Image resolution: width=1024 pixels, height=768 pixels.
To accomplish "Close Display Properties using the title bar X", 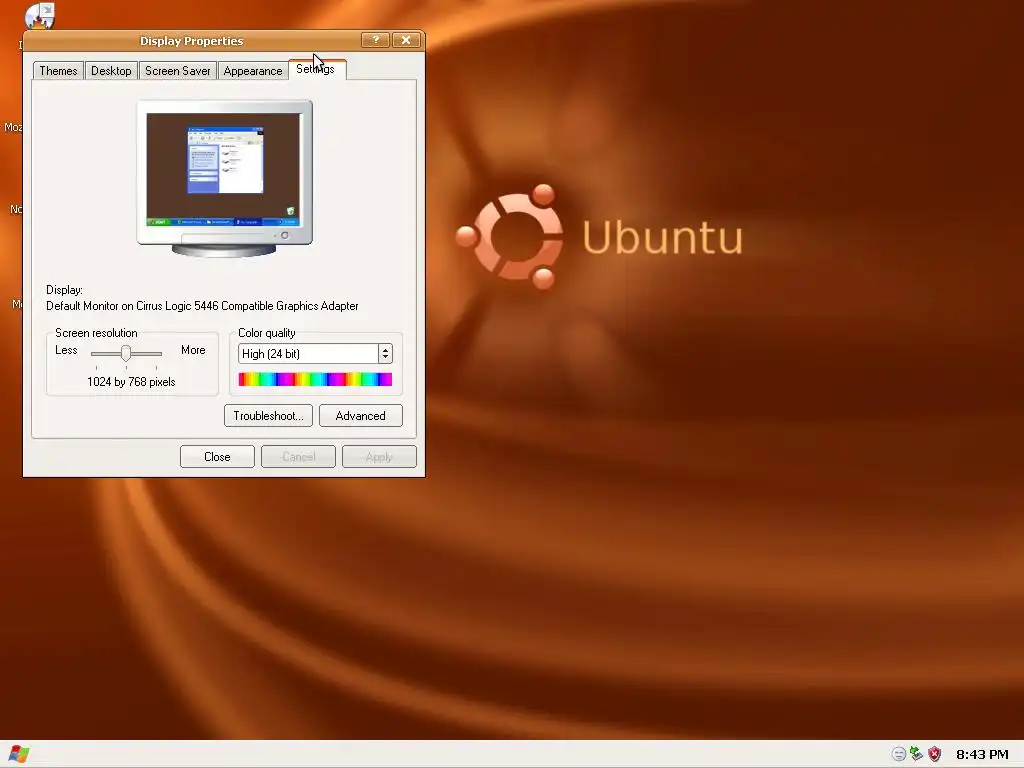I will click(406, 40).
